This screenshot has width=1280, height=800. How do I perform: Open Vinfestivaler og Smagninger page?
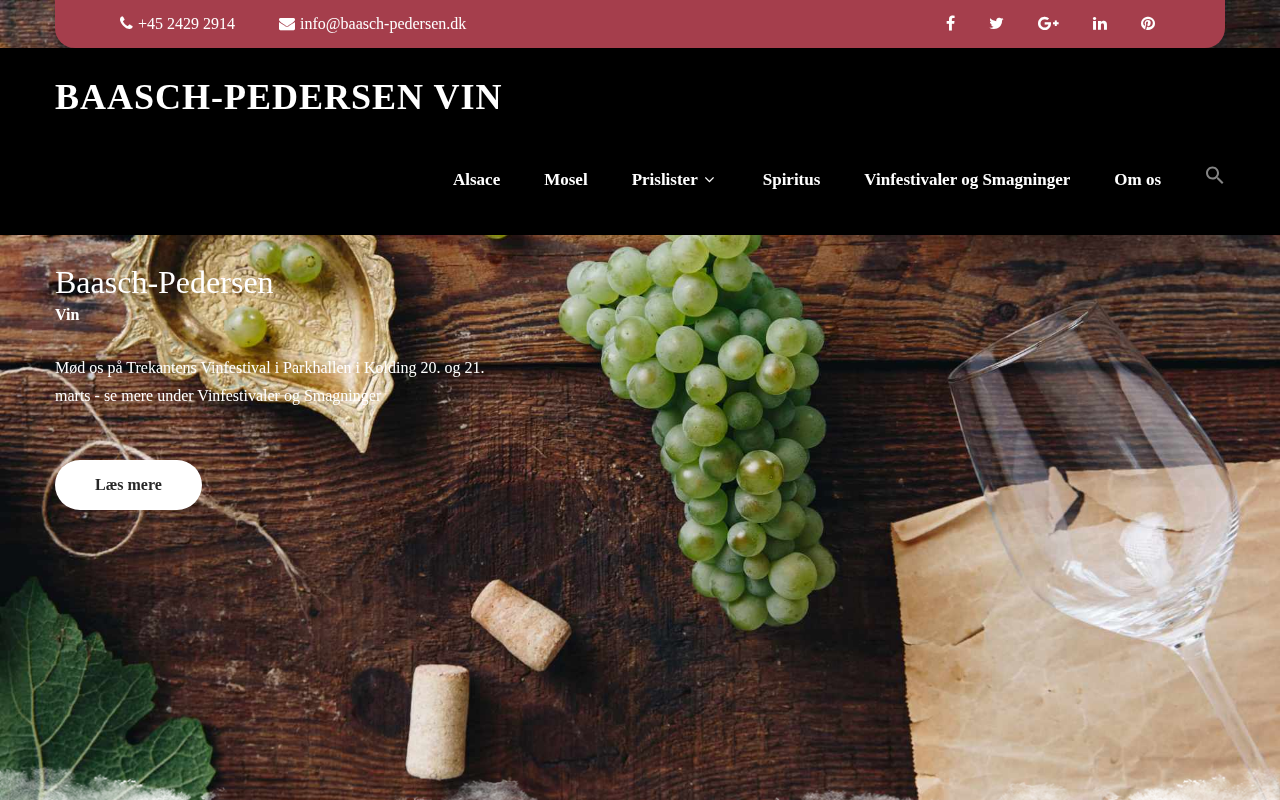(967, 180)
